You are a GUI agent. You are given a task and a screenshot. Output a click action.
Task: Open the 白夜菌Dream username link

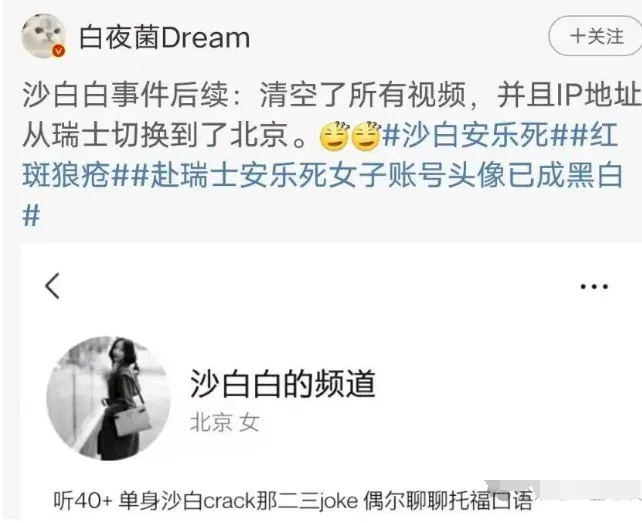pos(164,38)
